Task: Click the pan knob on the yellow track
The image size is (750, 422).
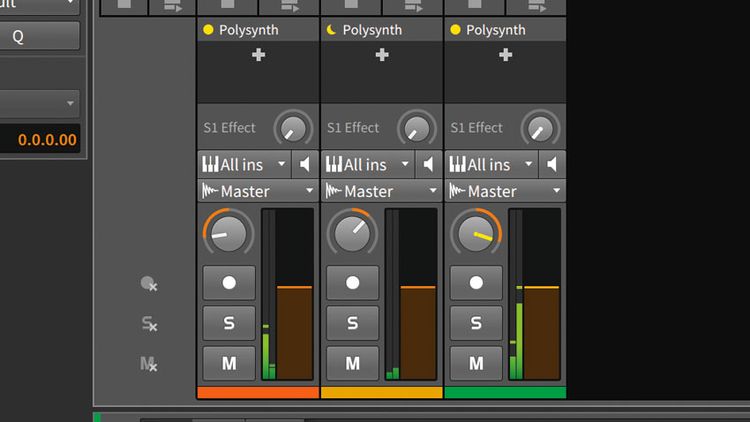Action: click(x=353, y=233)
